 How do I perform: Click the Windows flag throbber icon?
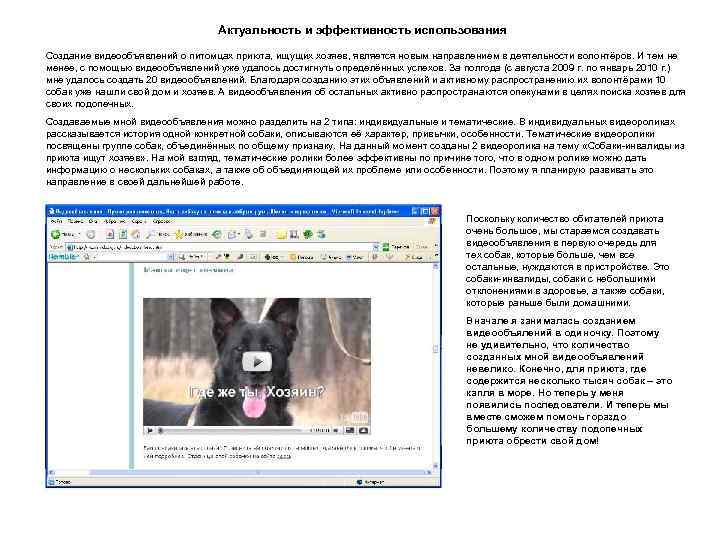click(432, 221)
